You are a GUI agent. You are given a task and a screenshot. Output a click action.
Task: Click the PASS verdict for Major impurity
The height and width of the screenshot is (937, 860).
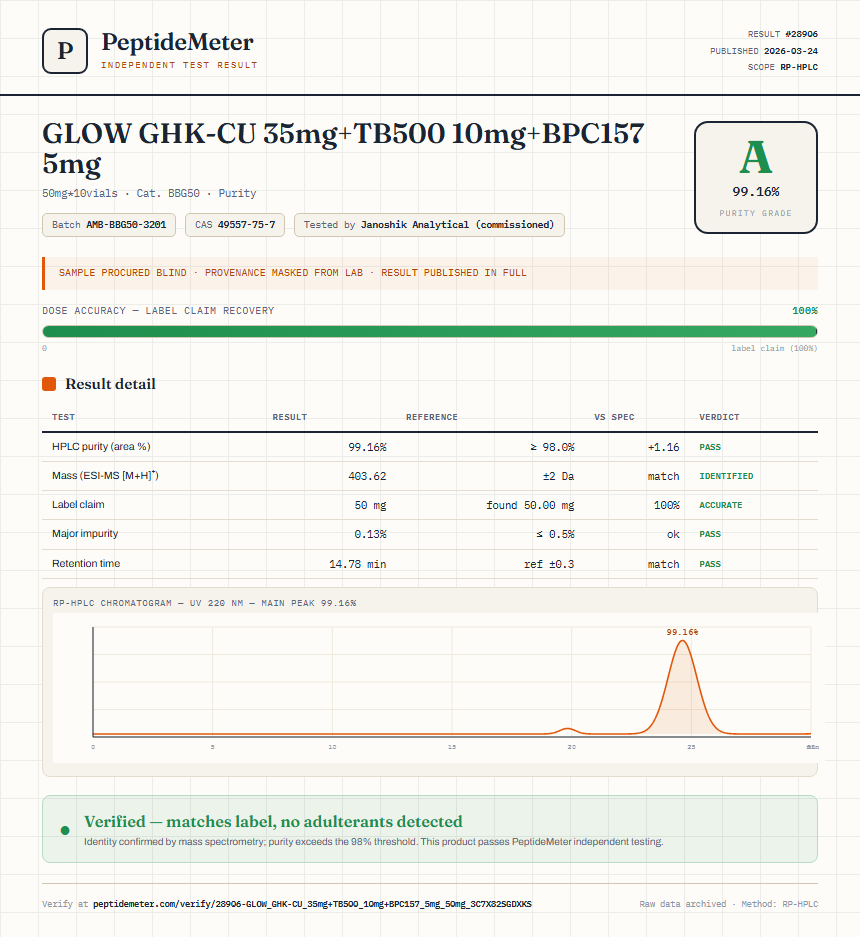tap(710, 534)
